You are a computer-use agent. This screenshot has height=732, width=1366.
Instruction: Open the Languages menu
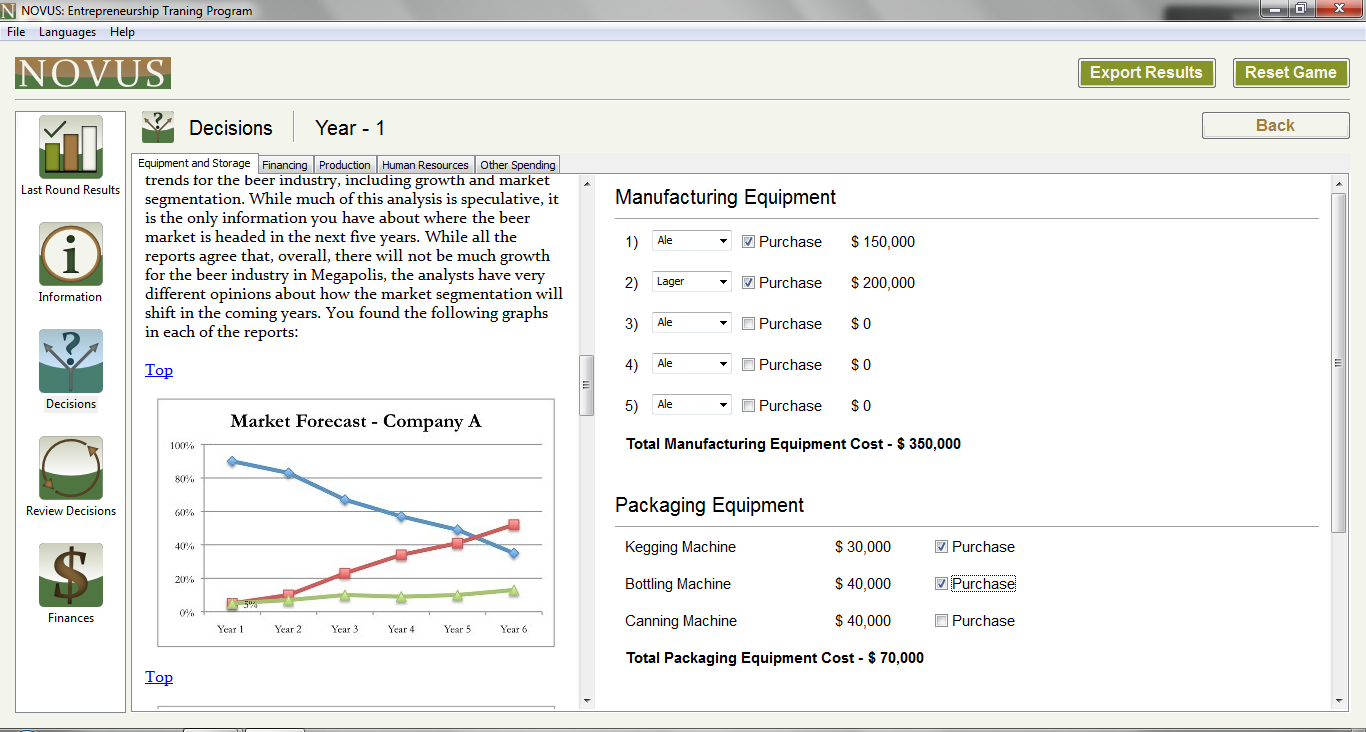[68, 32]
